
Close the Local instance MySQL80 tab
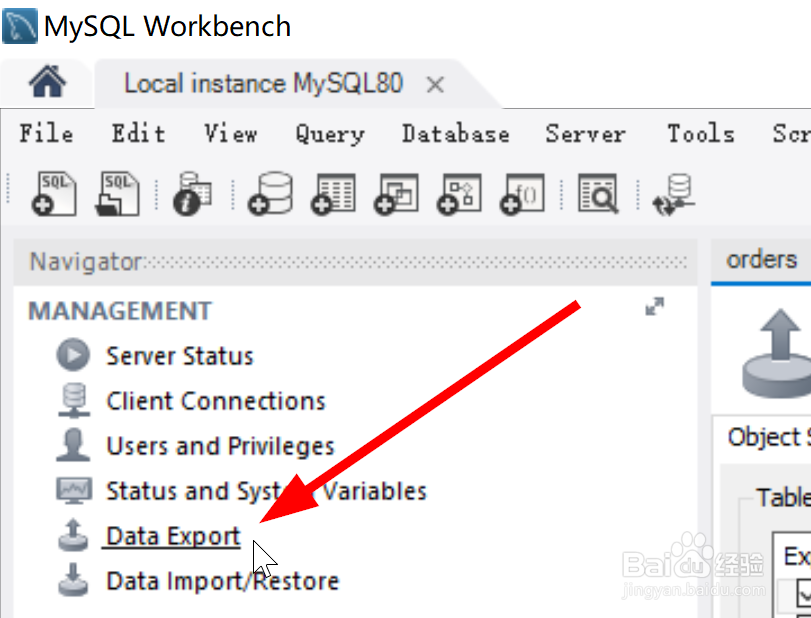(435, 84)
